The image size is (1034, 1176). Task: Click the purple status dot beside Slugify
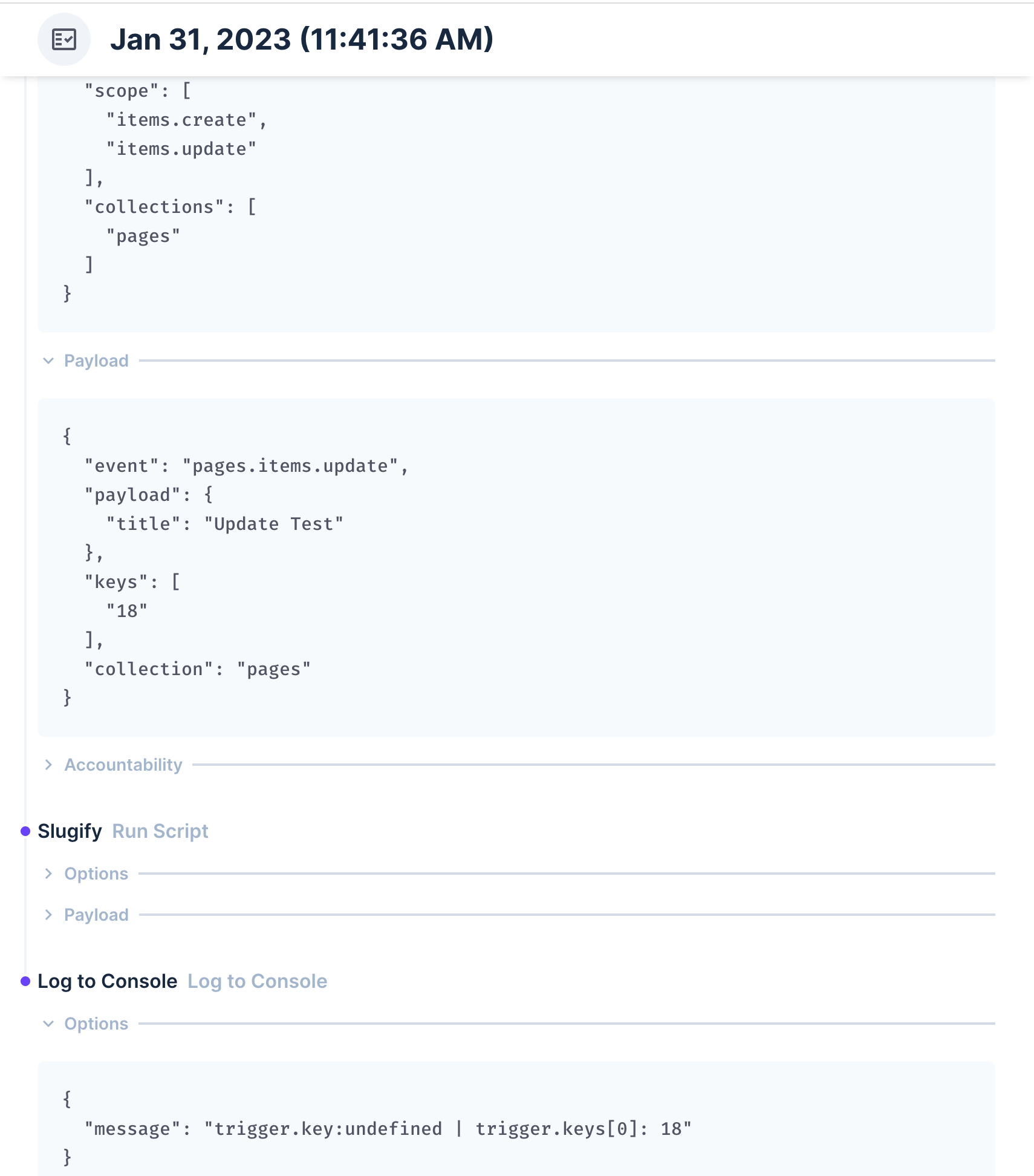25,831
